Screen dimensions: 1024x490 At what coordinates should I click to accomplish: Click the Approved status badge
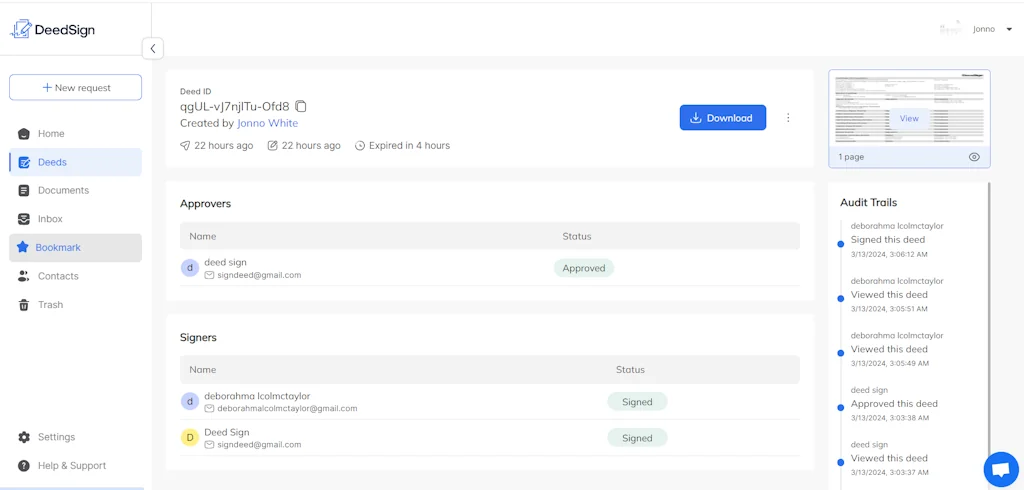pos(584,268)
